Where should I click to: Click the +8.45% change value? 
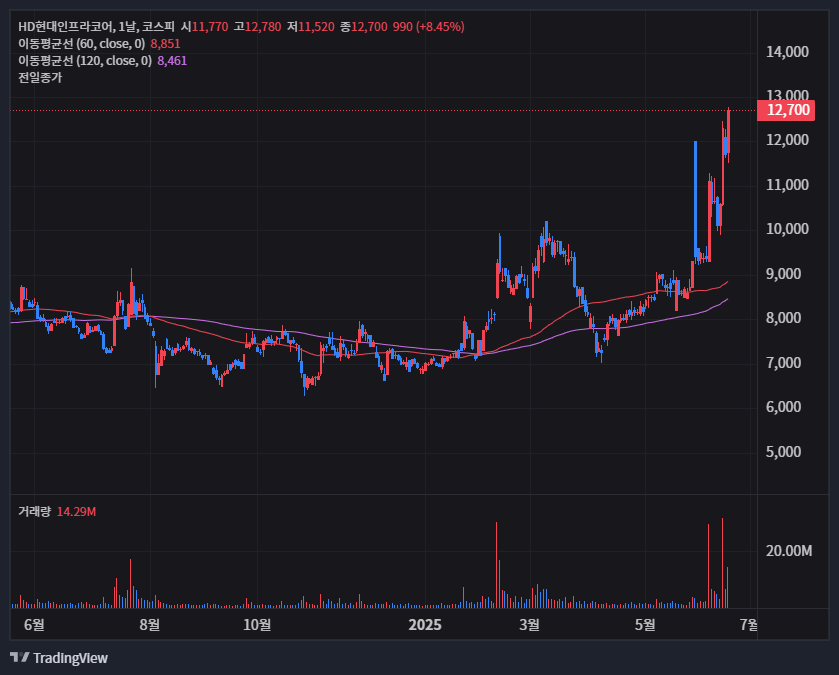[x=440, y=27]
